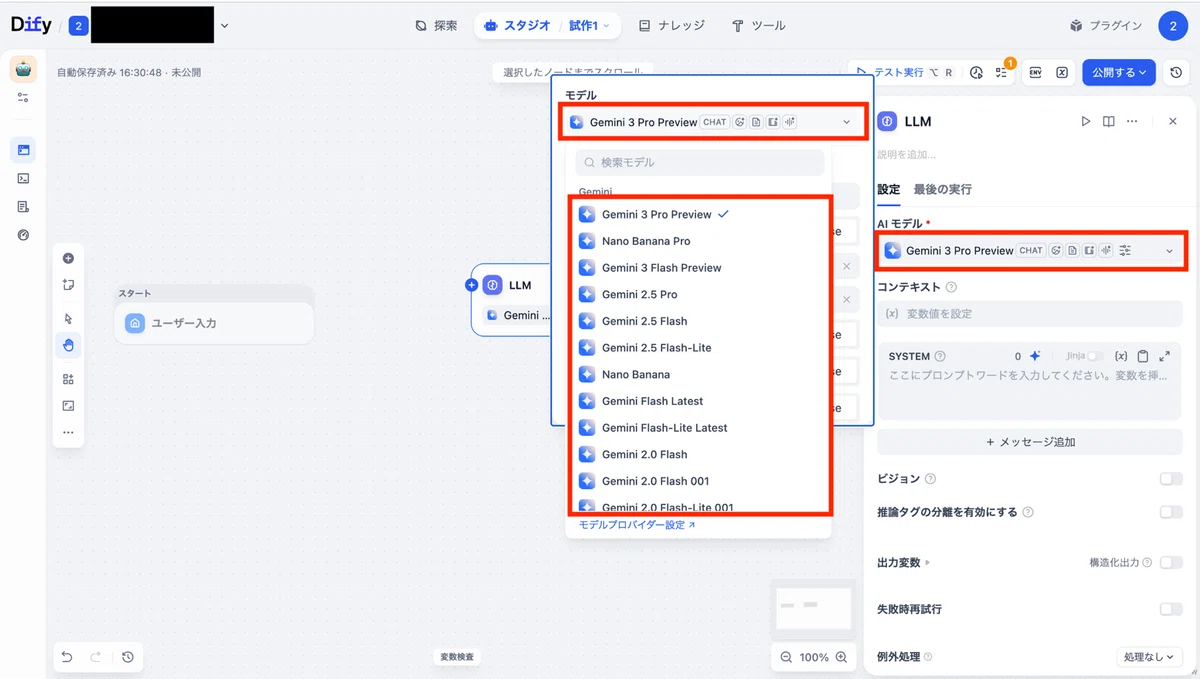
Task: Pick Gemini Flash Latest model
Action: click(x=700, y=401)
